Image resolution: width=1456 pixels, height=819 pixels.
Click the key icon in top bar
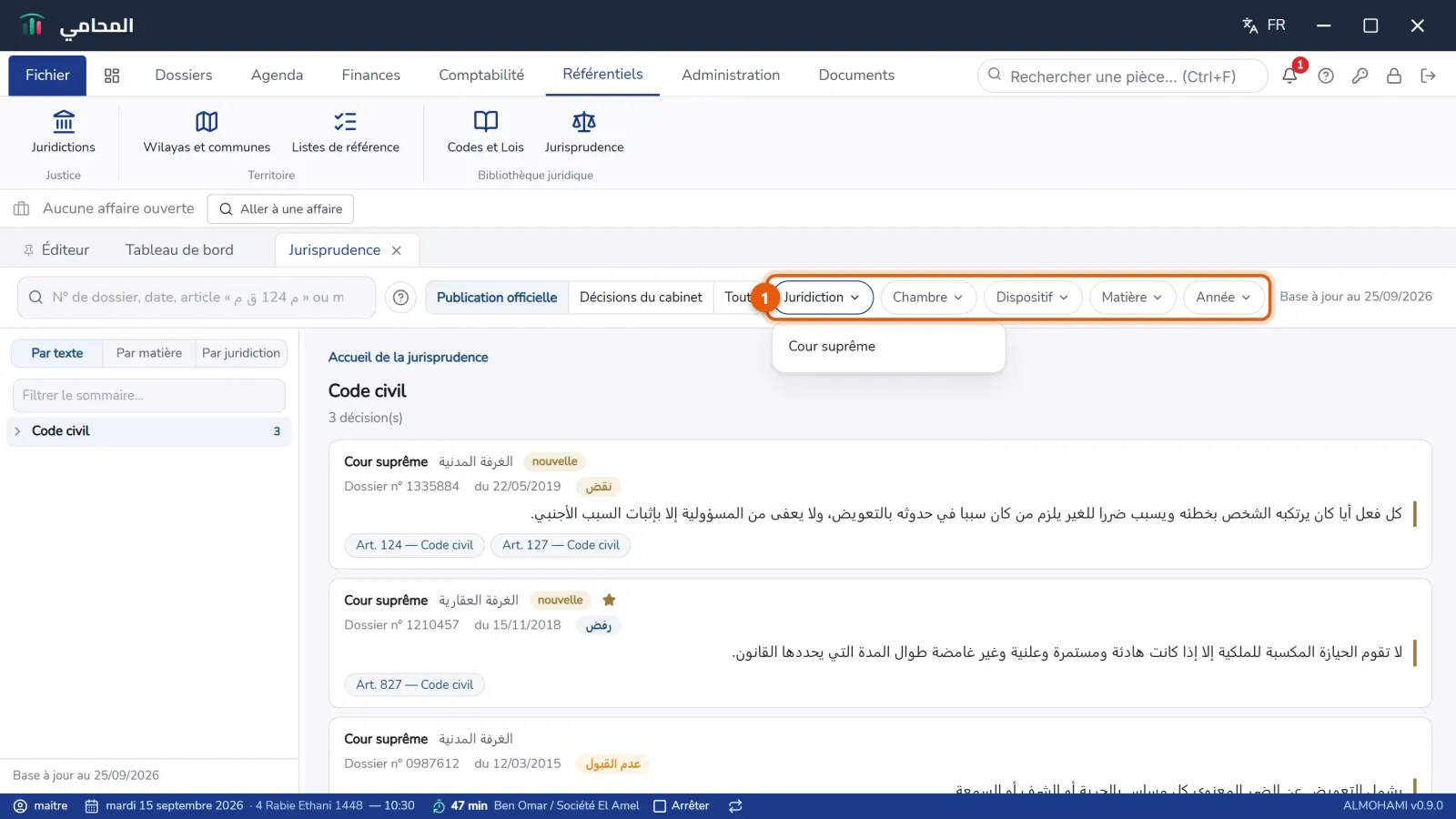pos(1360,76)
